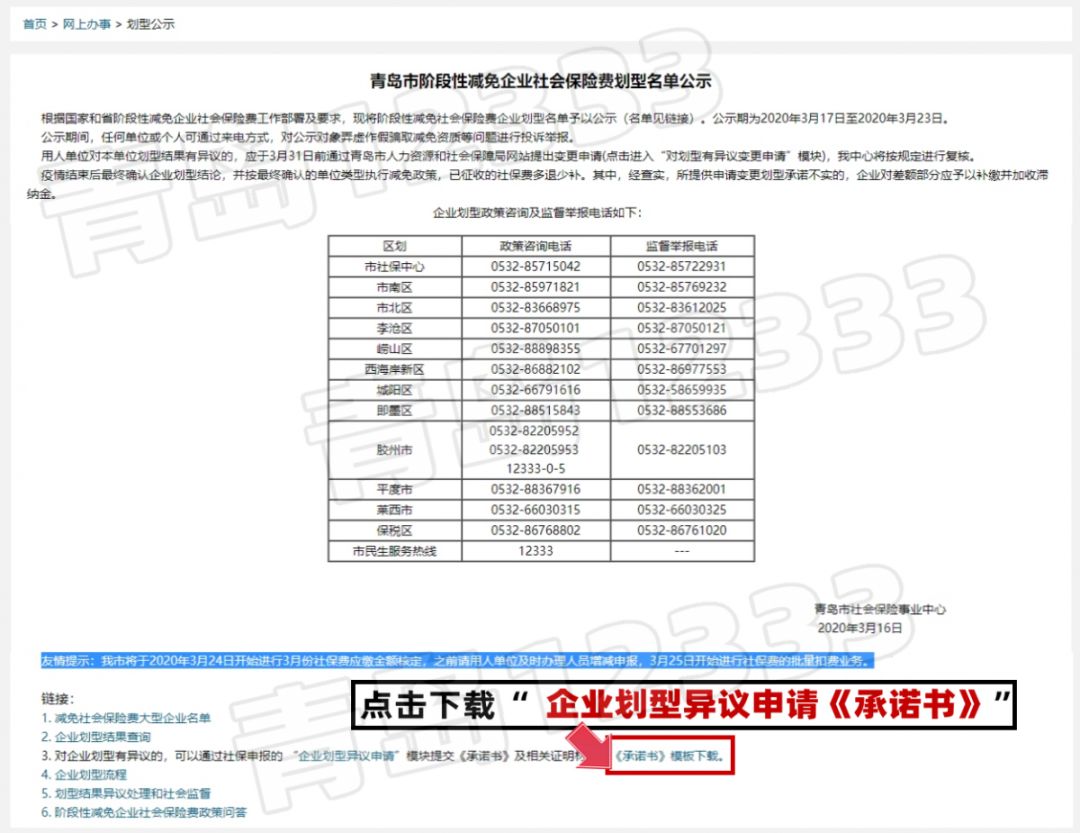
Task: Click supervision phone number 0532-85769232
Action: coord(681,287)
